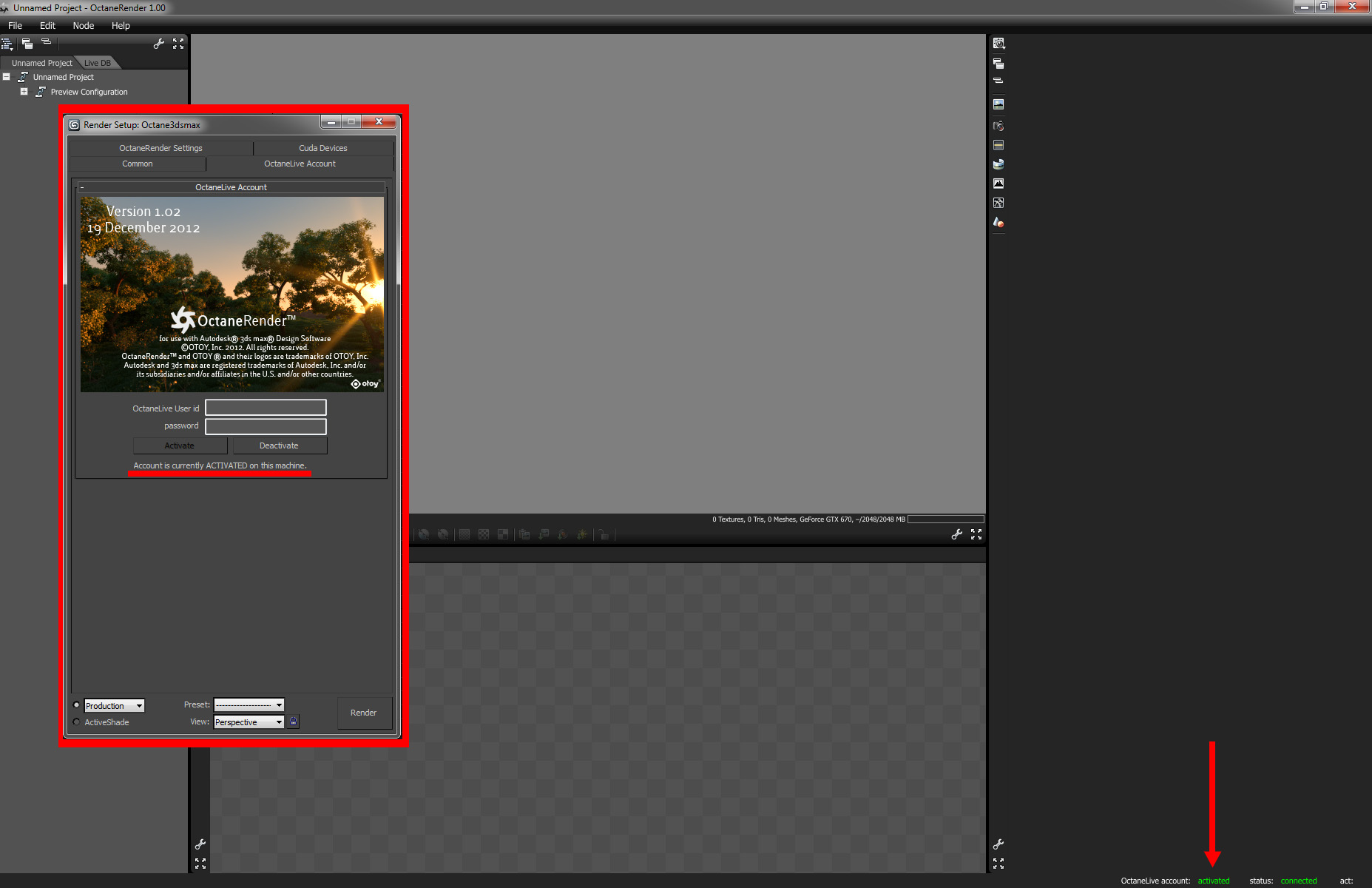Viewport: 1372px width, 888px height.
Task: Switch to the Unnamed Project tab
Action: click(41, 63)
